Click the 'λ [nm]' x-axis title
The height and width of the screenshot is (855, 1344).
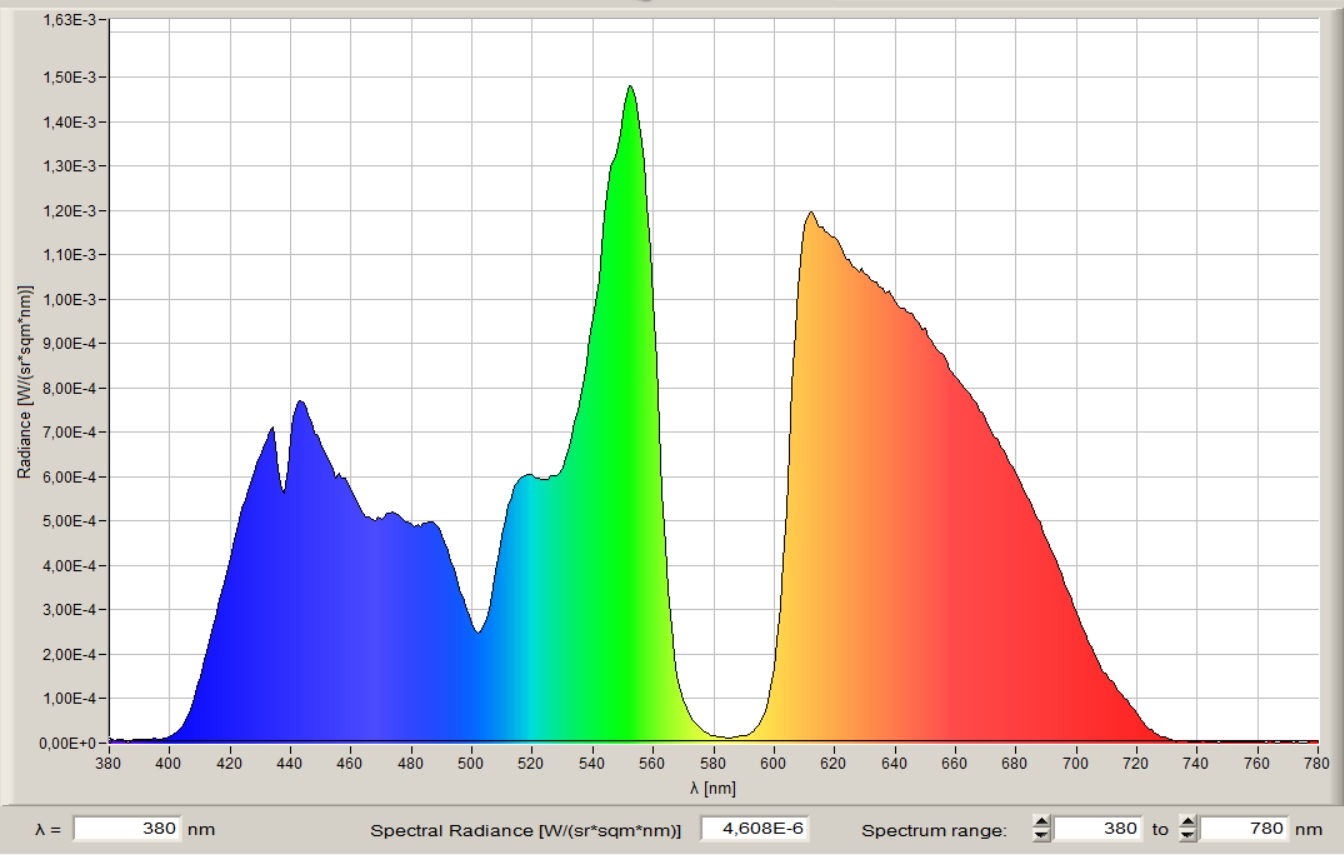point(712,788)
